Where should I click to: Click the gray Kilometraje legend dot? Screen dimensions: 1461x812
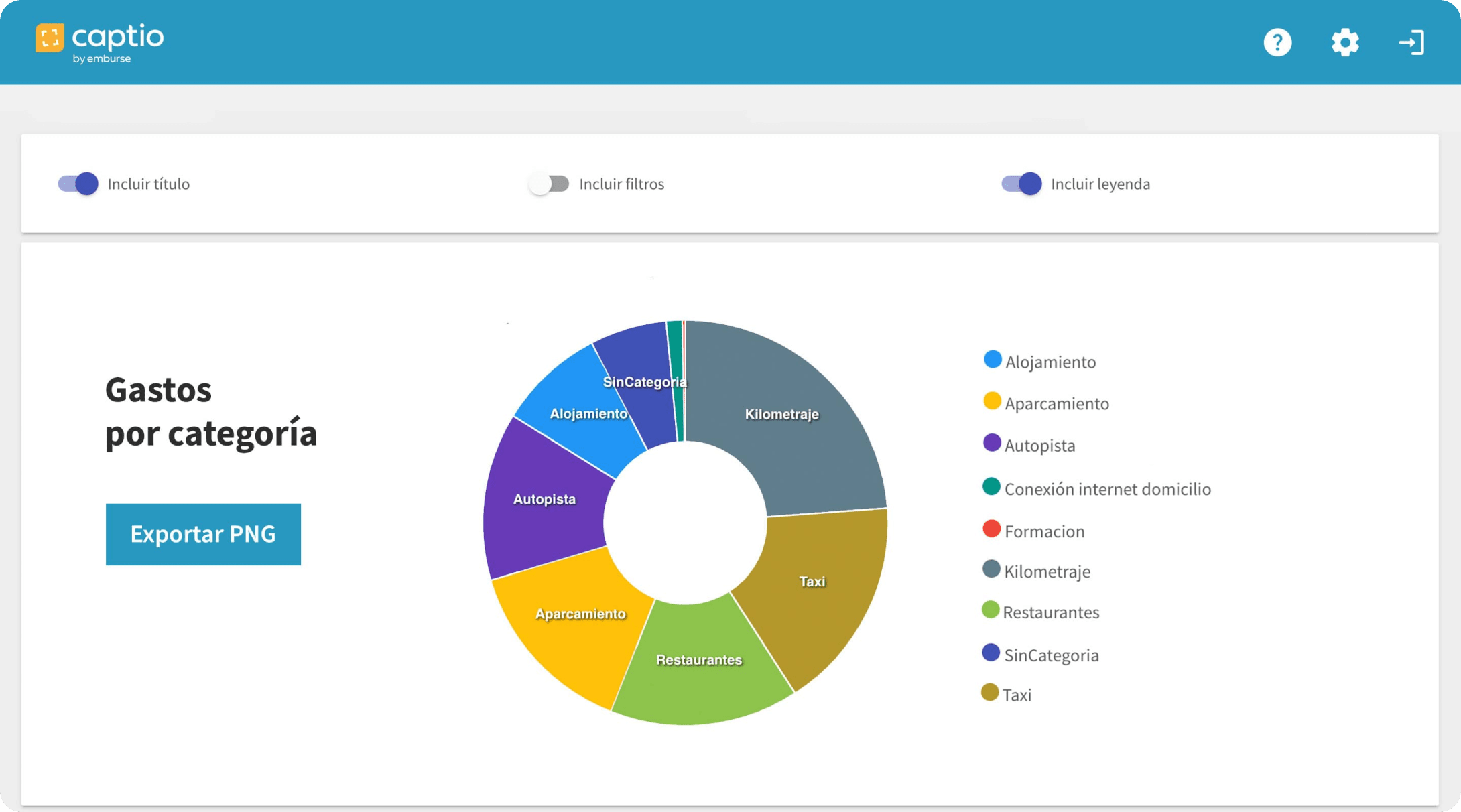click(991, 569)
